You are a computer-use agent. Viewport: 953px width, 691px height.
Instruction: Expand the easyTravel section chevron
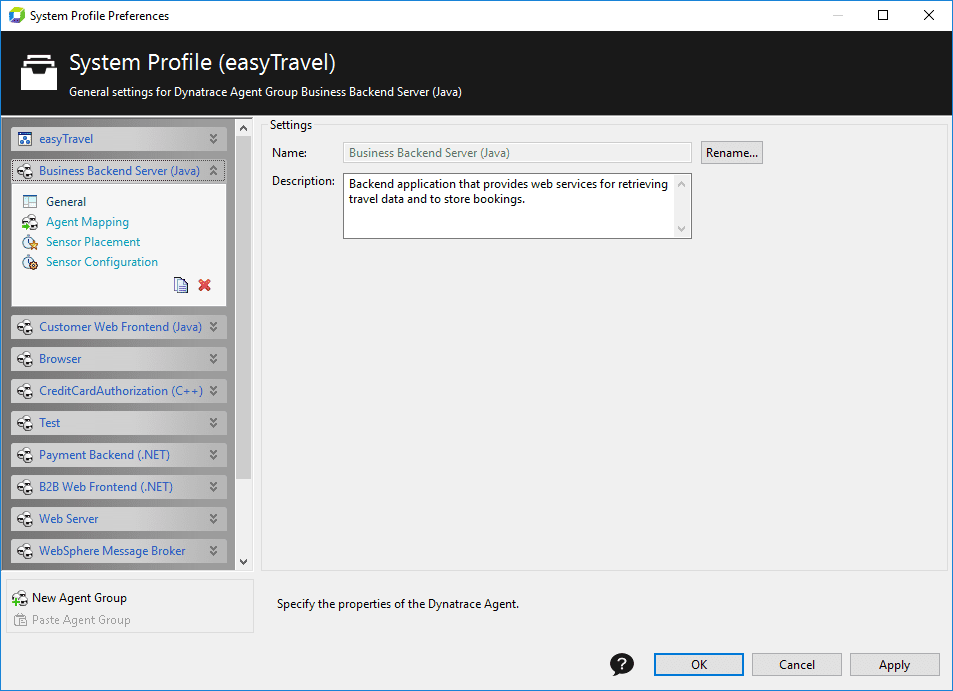coord(213,139)
